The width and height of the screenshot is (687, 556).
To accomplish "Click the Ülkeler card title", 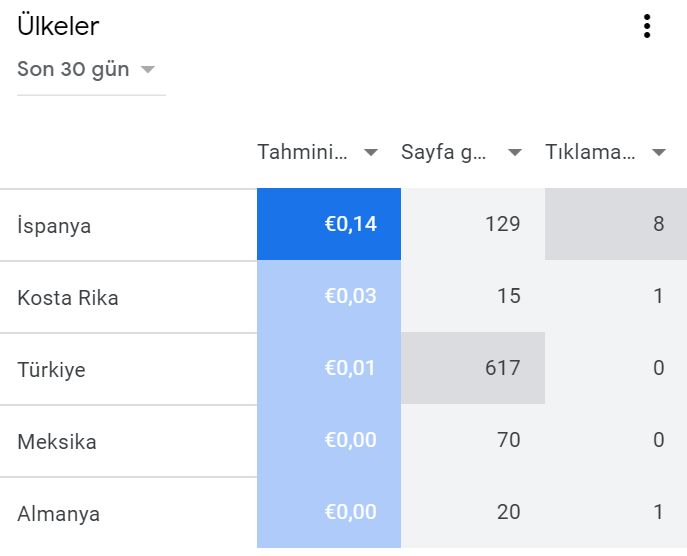I will pos(58,26).
